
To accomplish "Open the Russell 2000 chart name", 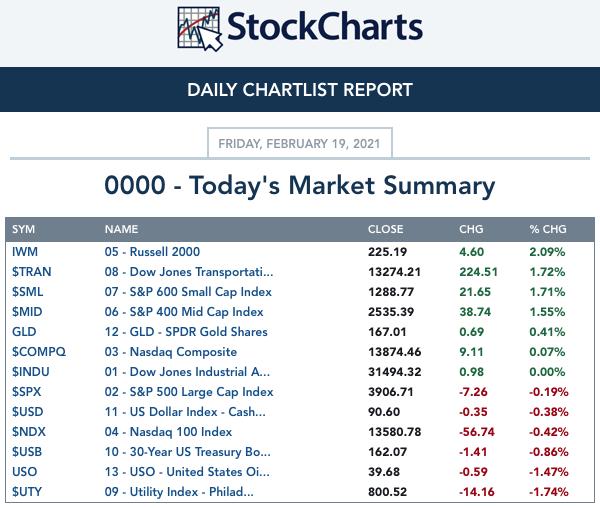I will click(152, 252).
